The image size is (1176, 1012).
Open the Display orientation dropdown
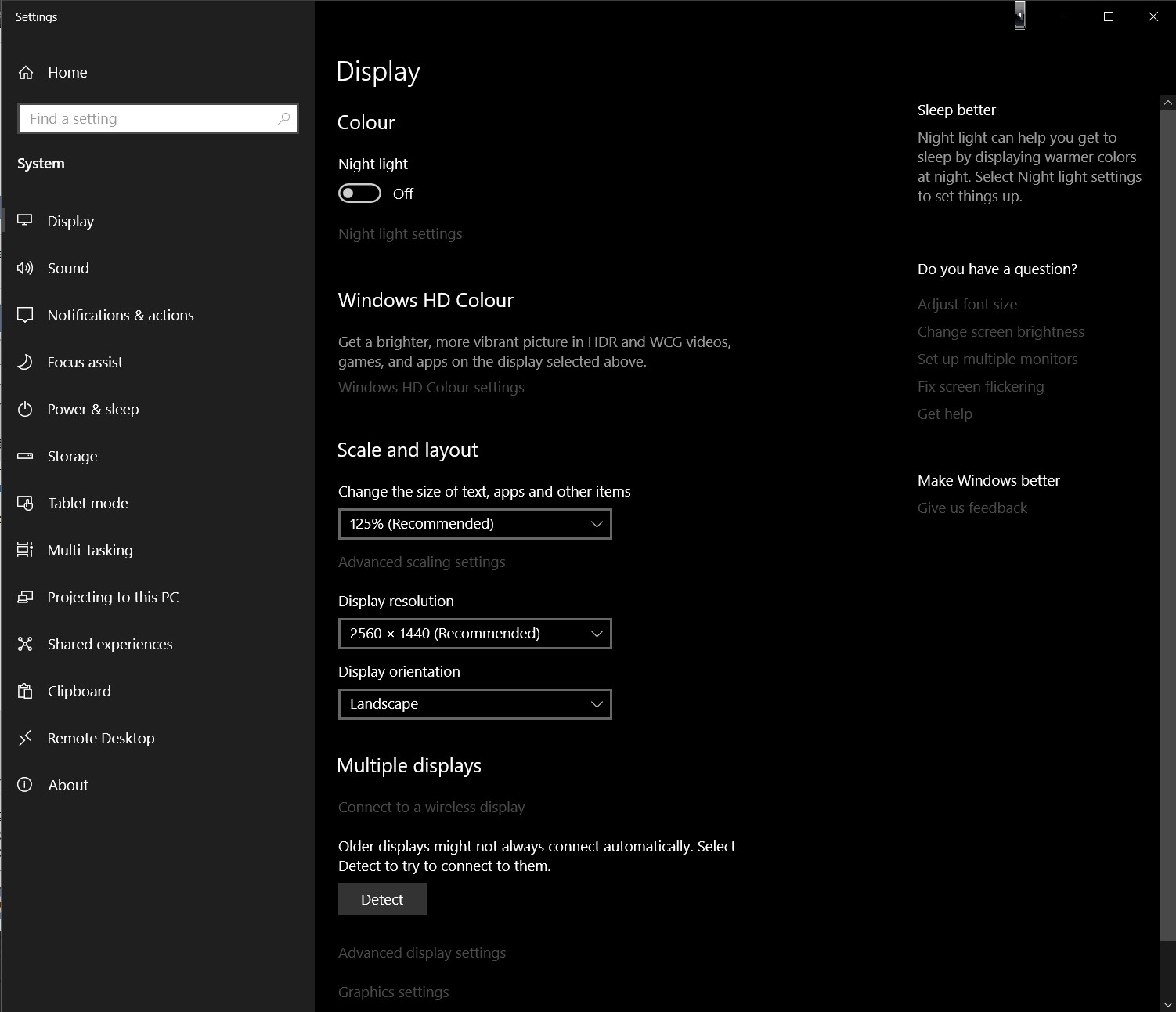474,704
